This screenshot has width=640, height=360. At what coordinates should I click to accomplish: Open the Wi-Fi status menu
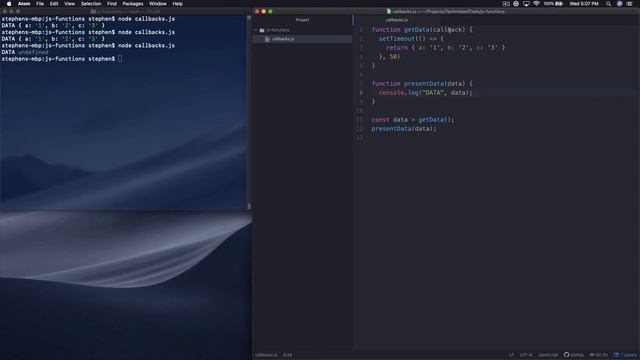click(536, 4)
